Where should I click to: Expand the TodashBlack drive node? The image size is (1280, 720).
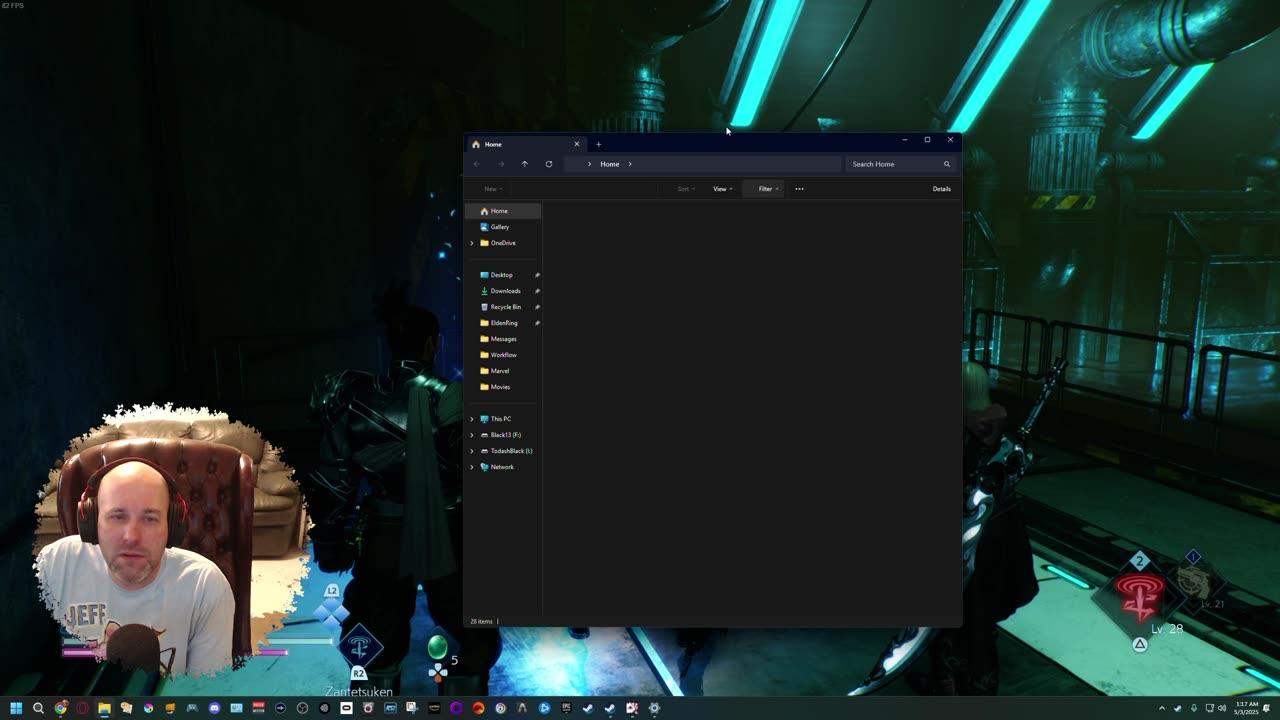tap(472, 451)
